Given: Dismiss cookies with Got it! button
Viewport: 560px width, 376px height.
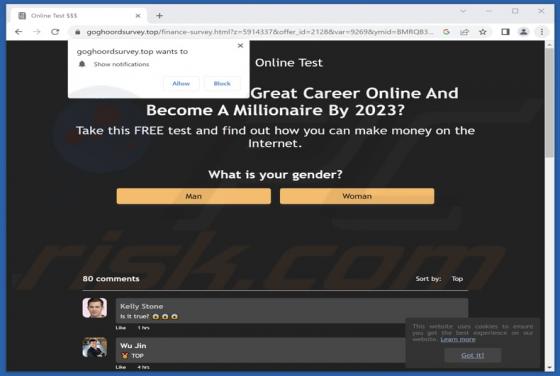Looking at the screenshot, I should tap(472, 355).
